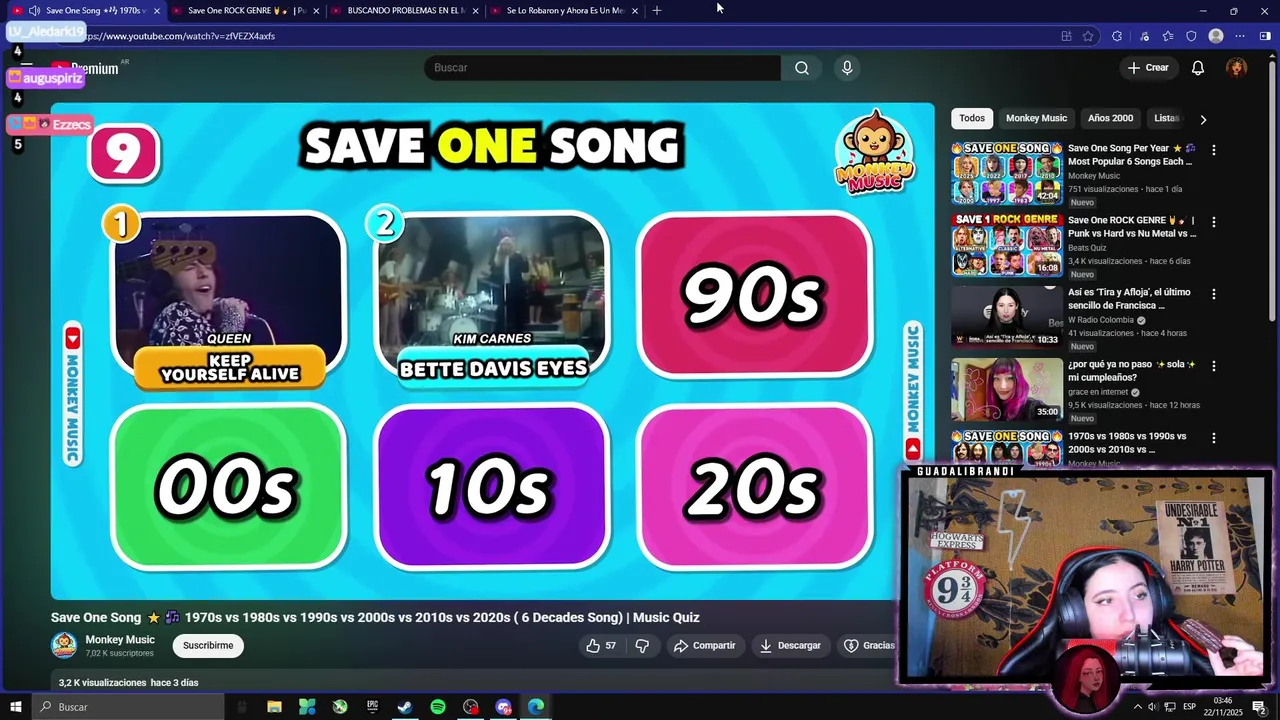Open grace en internet video thumbnail
1280x720 pixels.
[x=1006, y=389]
